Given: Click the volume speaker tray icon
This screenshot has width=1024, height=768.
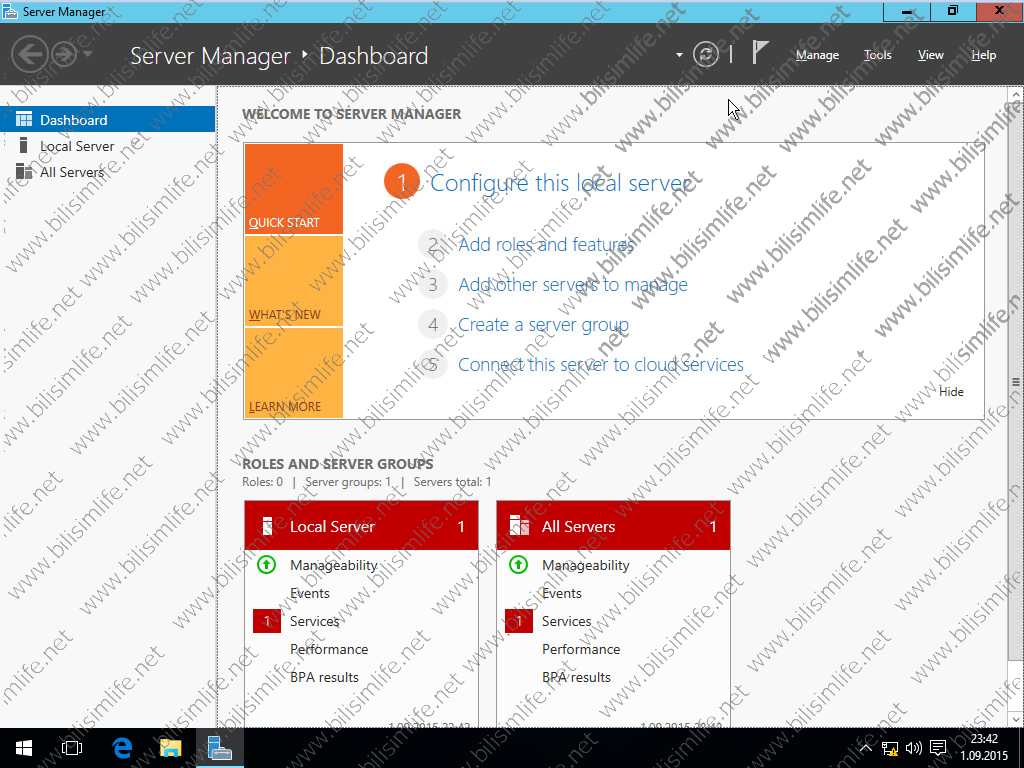Looking at the screenshot, I should point(914,748).
